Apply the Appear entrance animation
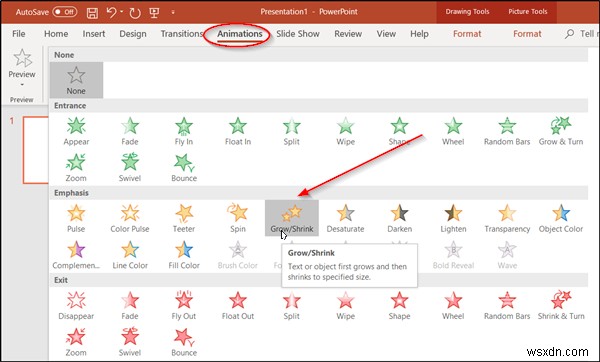 click(76, 132)
